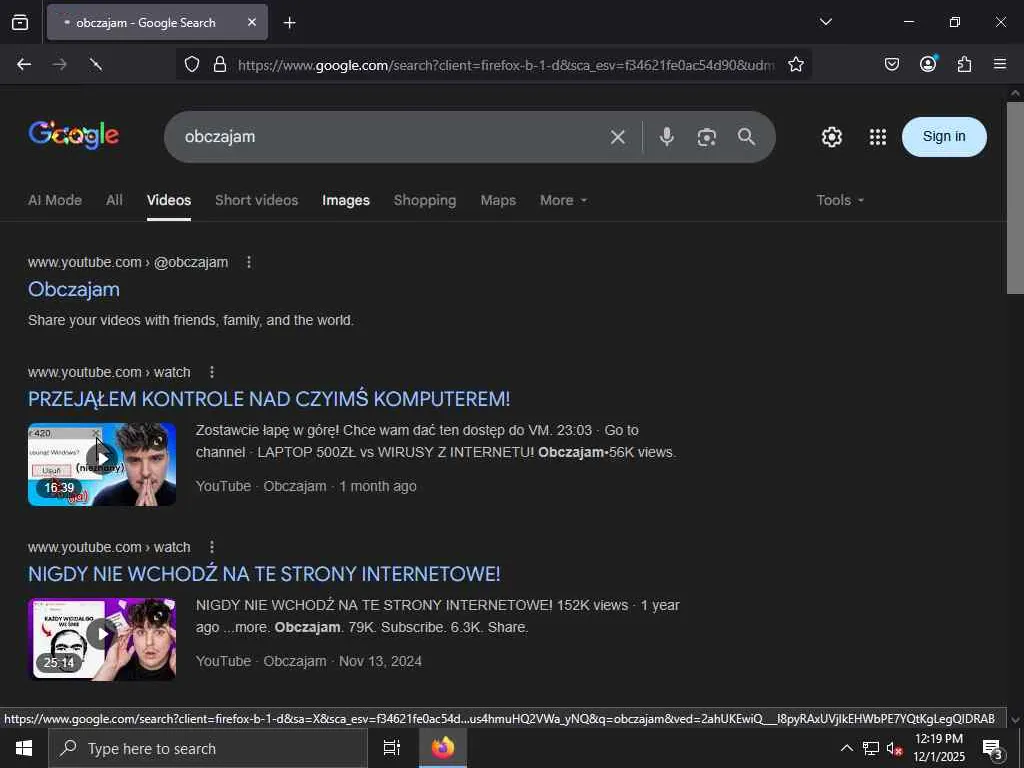
Task: Switch to All results tab
Action: pos(114,200)
